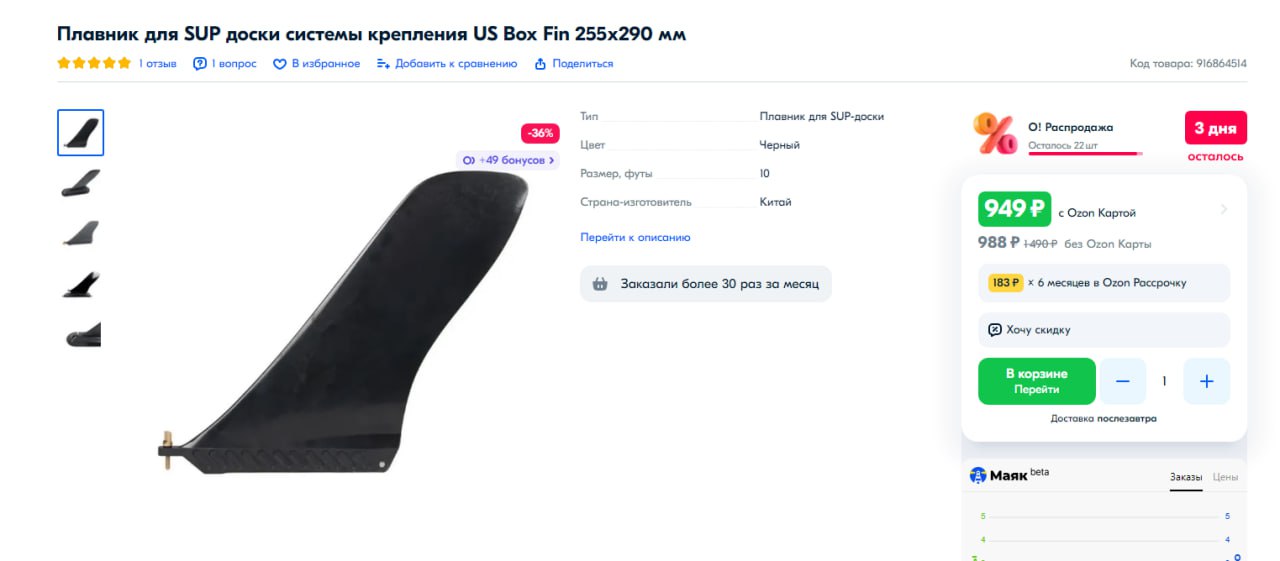Switch to the Цены tab in Маяк
The height and width of the screenshot is (561, 1280).
coord(1225,477)
